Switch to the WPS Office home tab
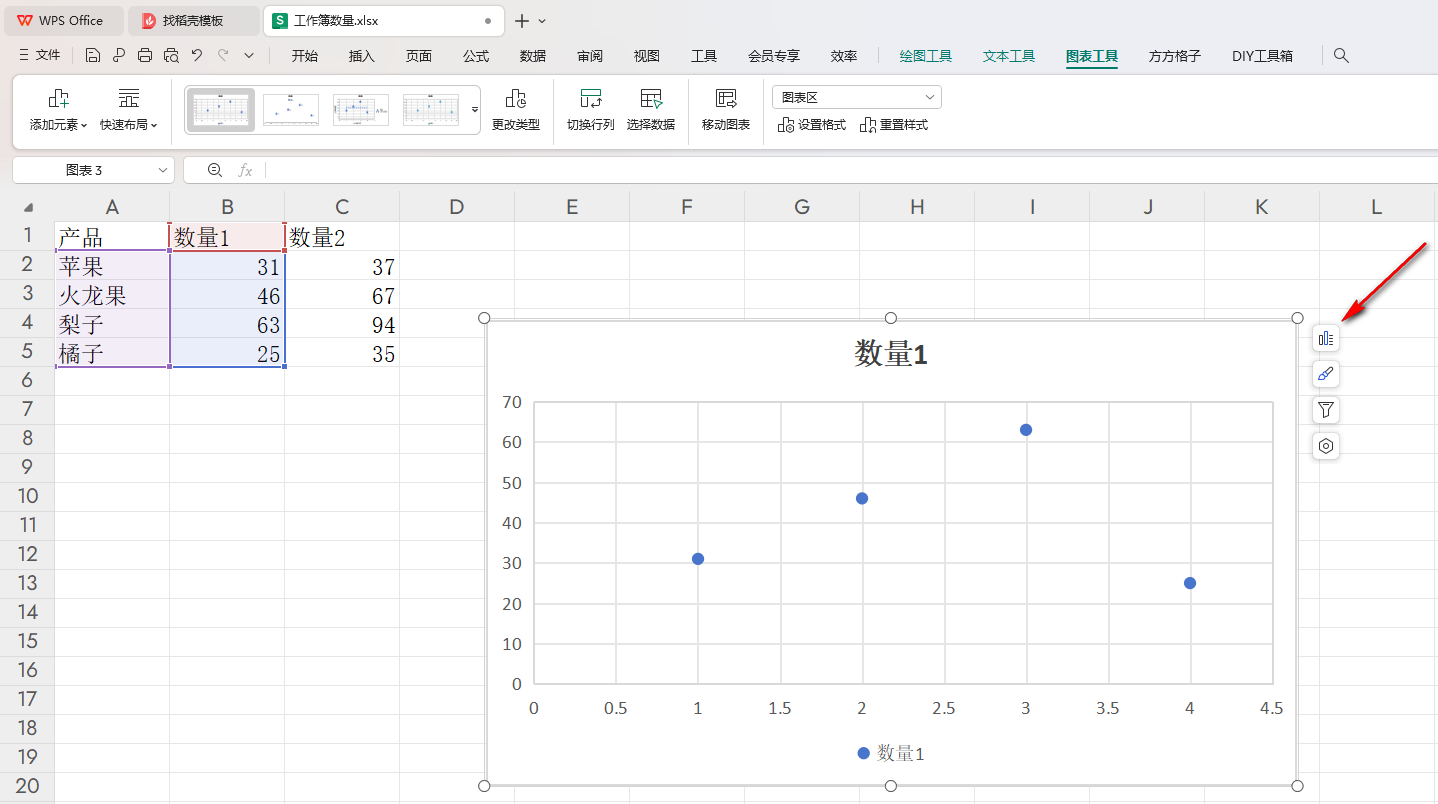 tap(63, 20)
